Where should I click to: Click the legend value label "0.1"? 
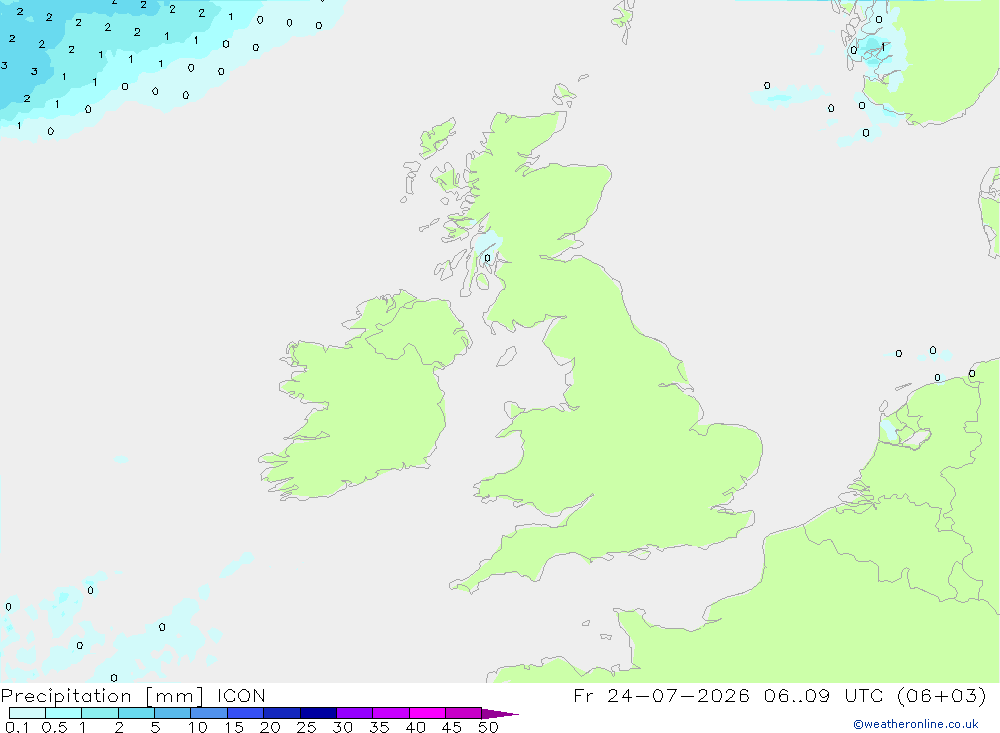point(17,727)
